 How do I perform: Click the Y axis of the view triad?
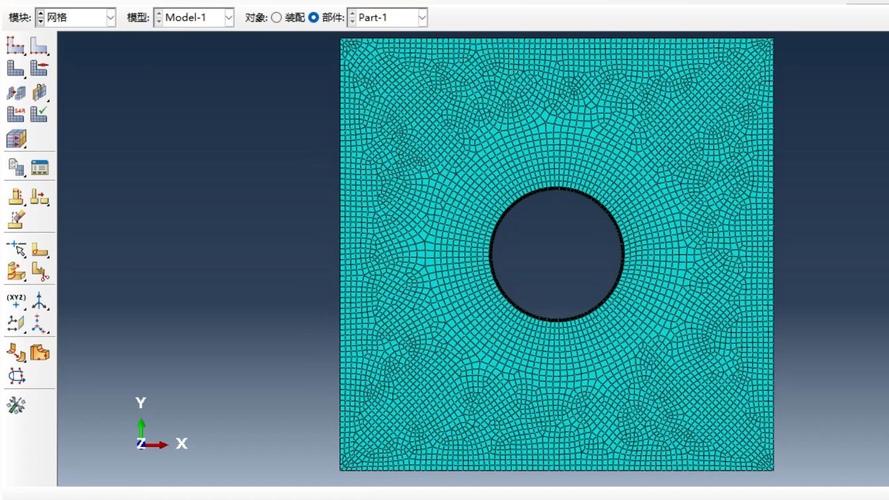[x=141, y=429]
